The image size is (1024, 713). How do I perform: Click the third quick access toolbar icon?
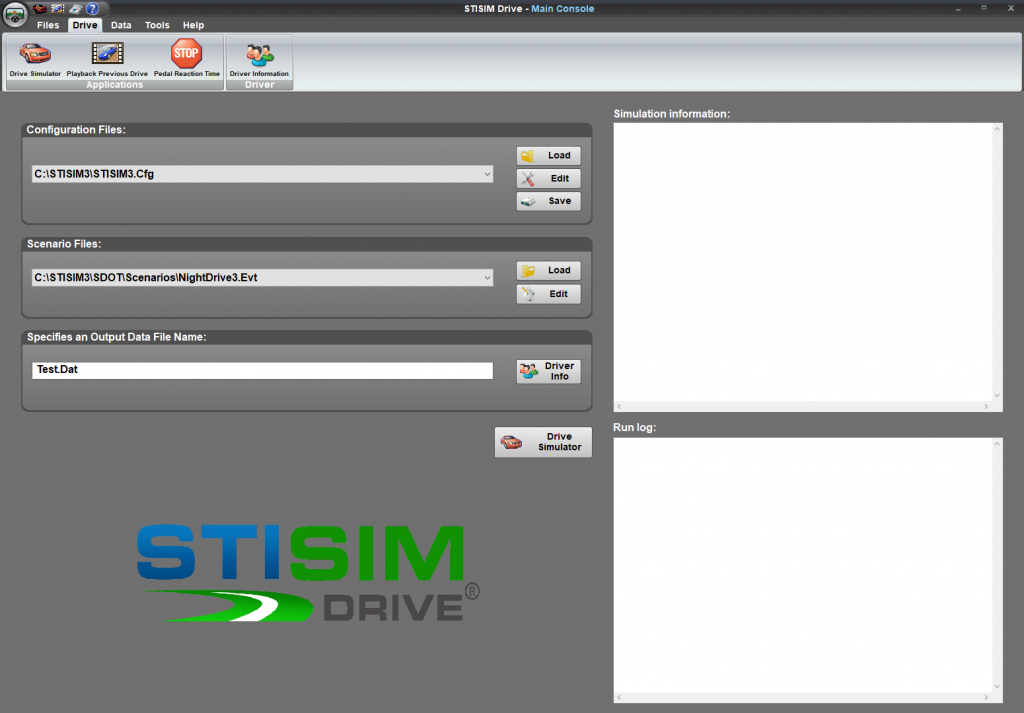[x=75, y=8]
